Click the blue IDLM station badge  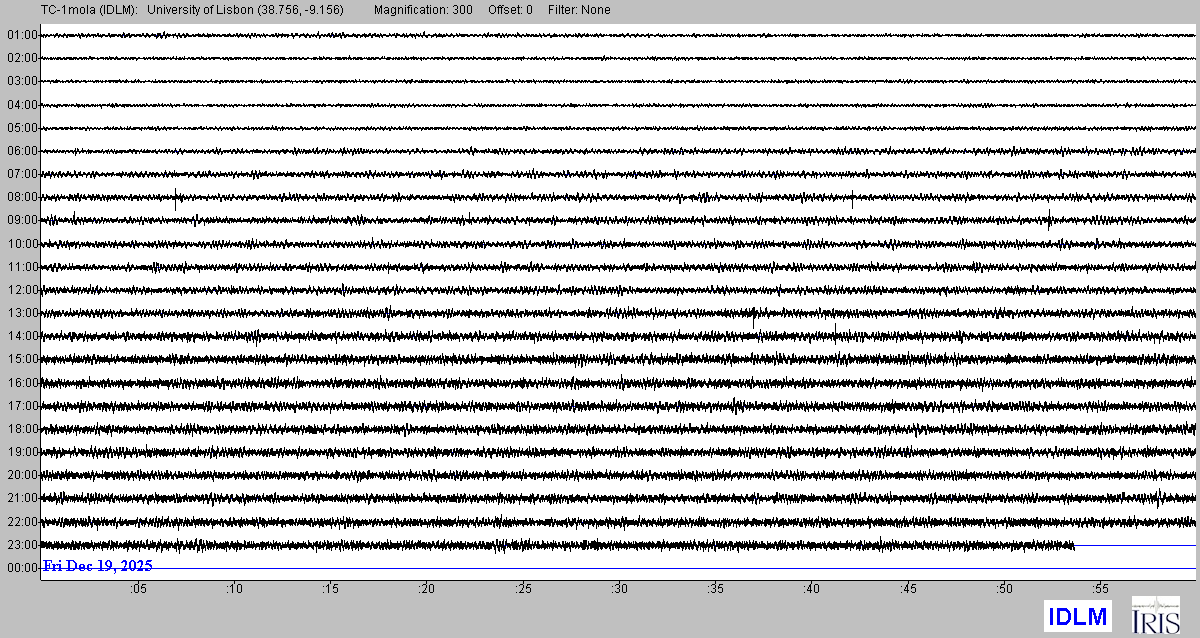click(x=1077, y=616)
